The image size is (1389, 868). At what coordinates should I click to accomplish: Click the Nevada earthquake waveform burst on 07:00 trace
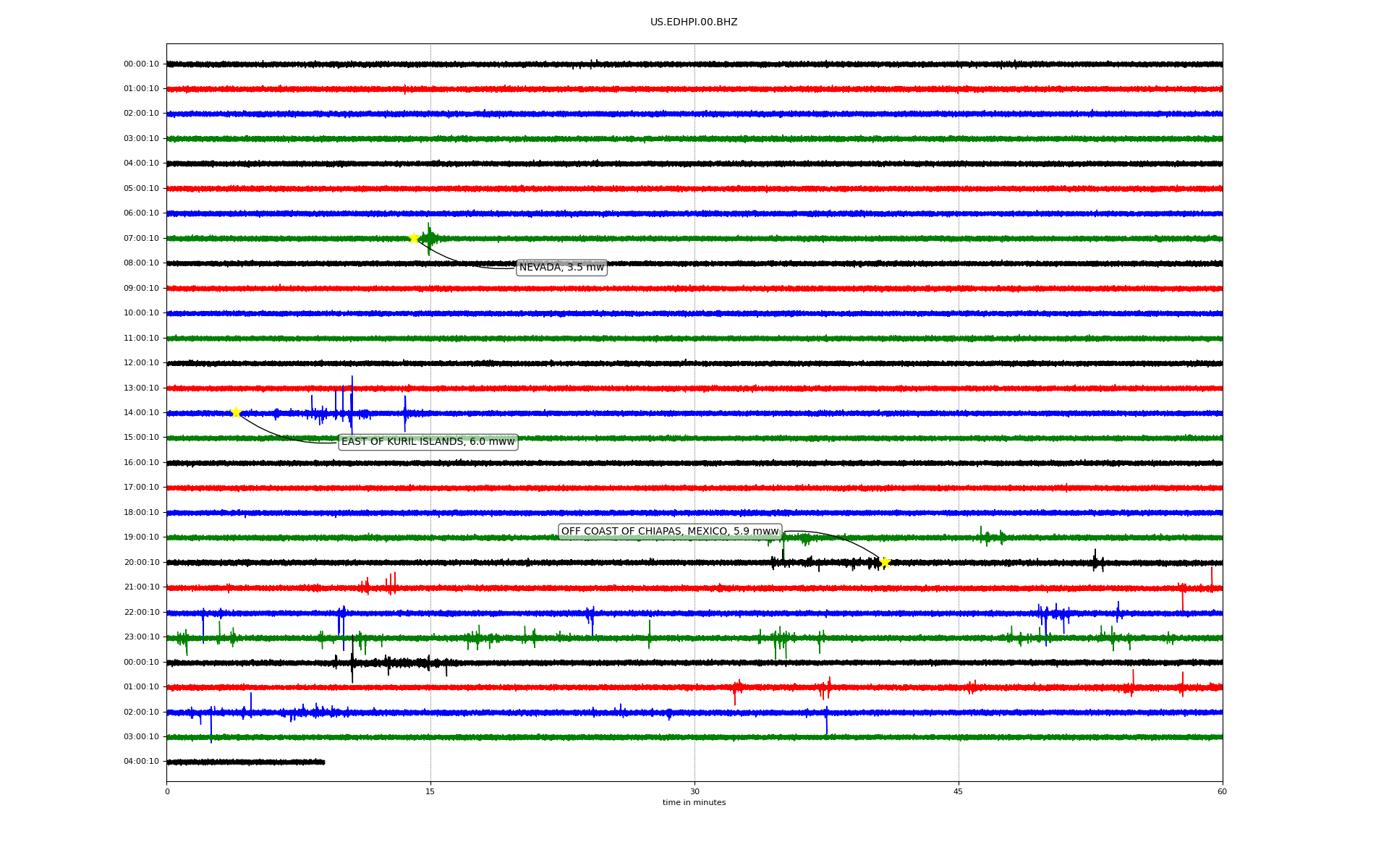tap(429, 239)
